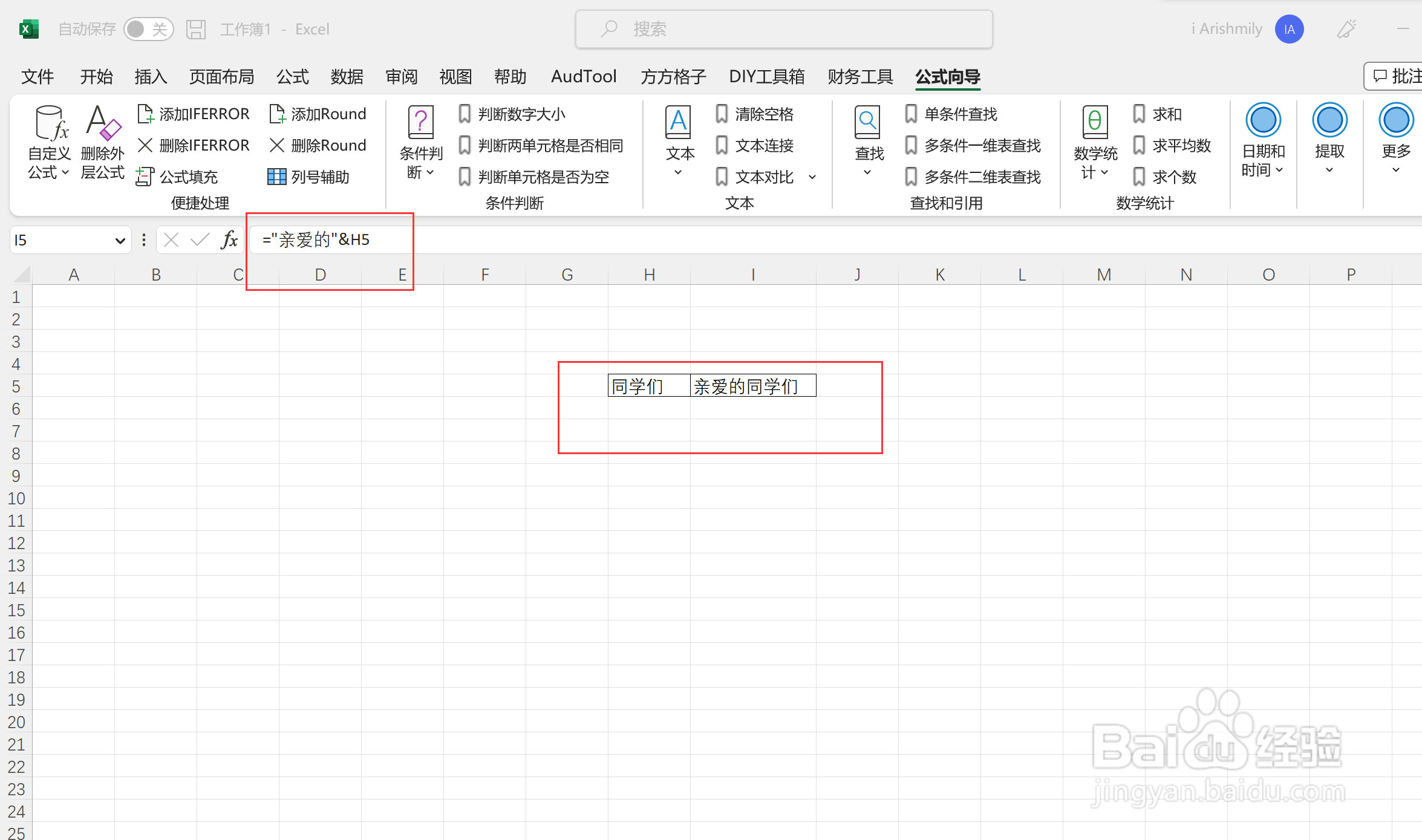Click the 公式填充 icon
The width and height of the screenshot is (1422, 840).
145,177
